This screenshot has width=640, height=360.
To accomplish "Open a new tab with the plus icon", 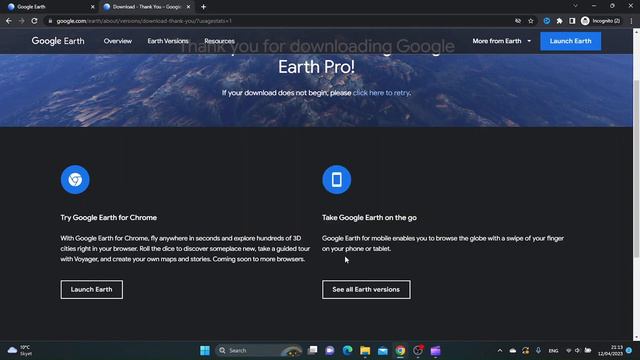I will tap(203, 7).
